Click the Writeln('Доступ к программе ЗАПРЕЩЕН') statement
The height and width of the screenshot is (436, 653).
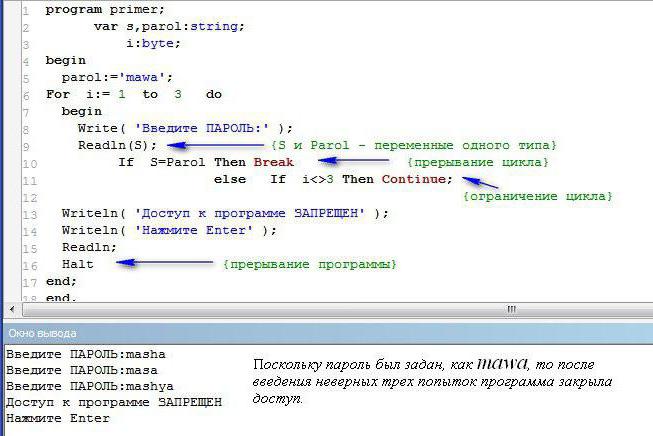tap(225, 213)
